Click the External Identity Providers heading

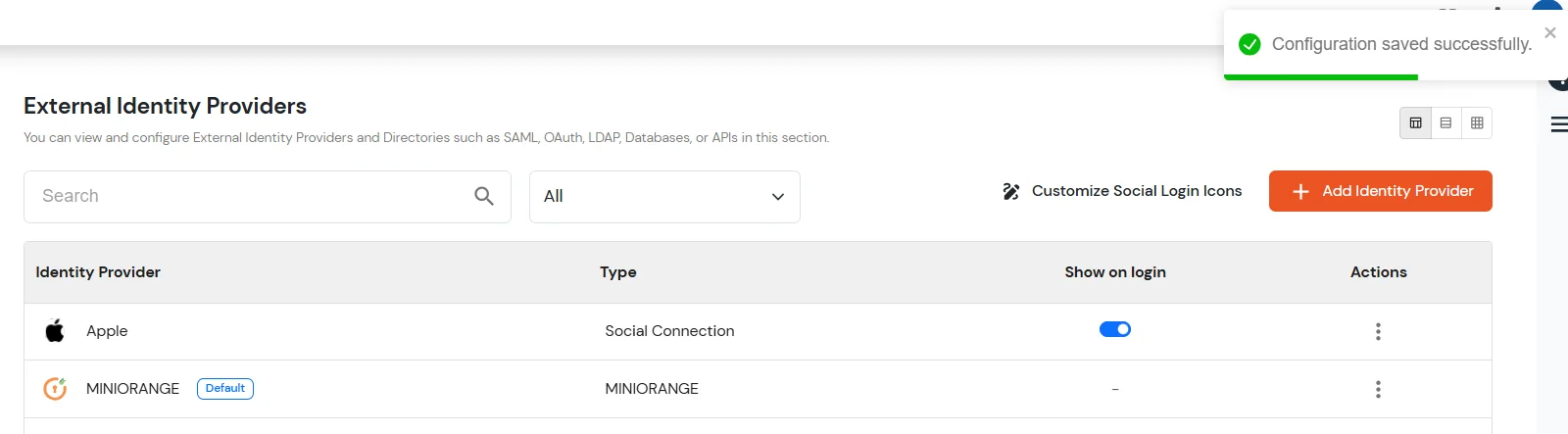[165, 106]
